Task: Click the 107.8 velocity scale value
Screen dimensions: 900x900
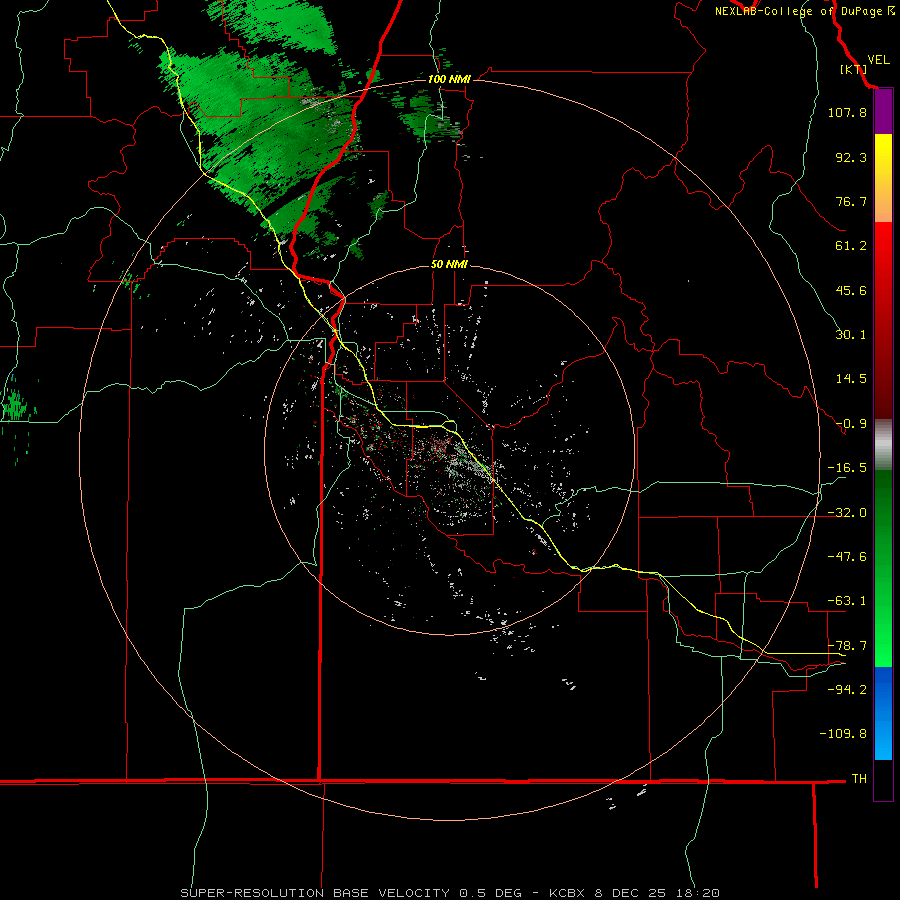Action: tap(847, 112)
